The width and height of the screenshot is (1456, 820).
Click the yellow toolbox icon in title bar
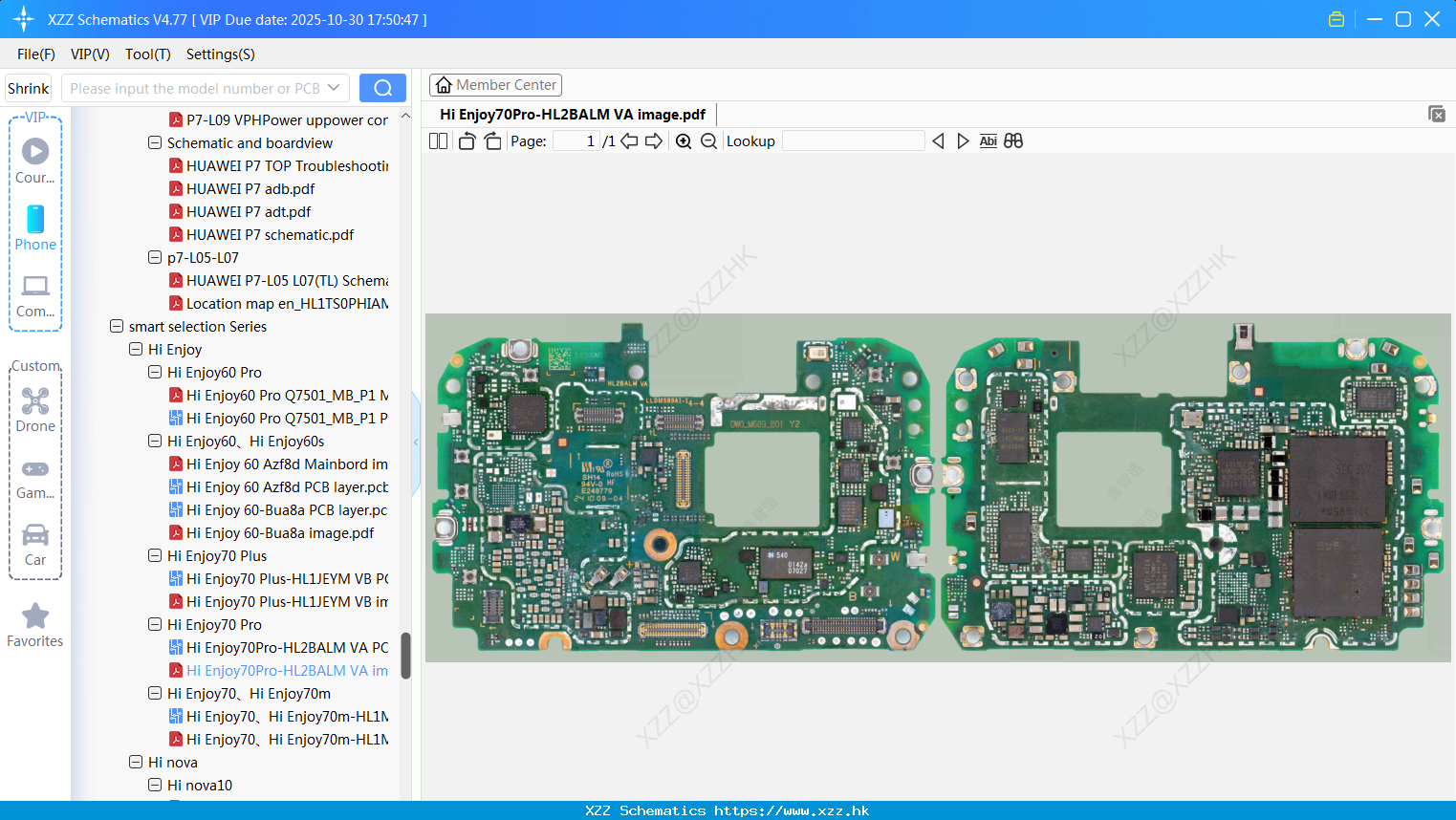coord(1336,19)
